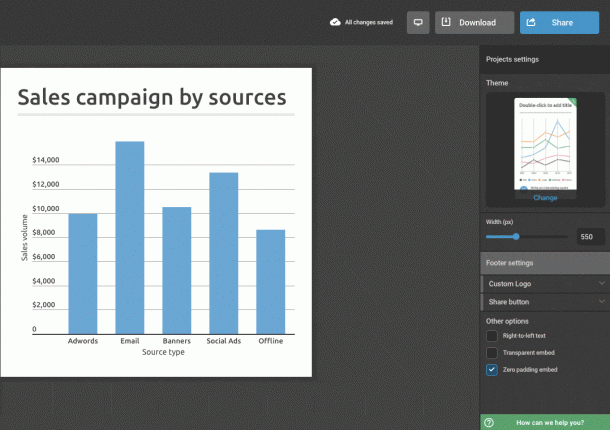
Task: Click the Email bar in the chart
Action: 130,237
